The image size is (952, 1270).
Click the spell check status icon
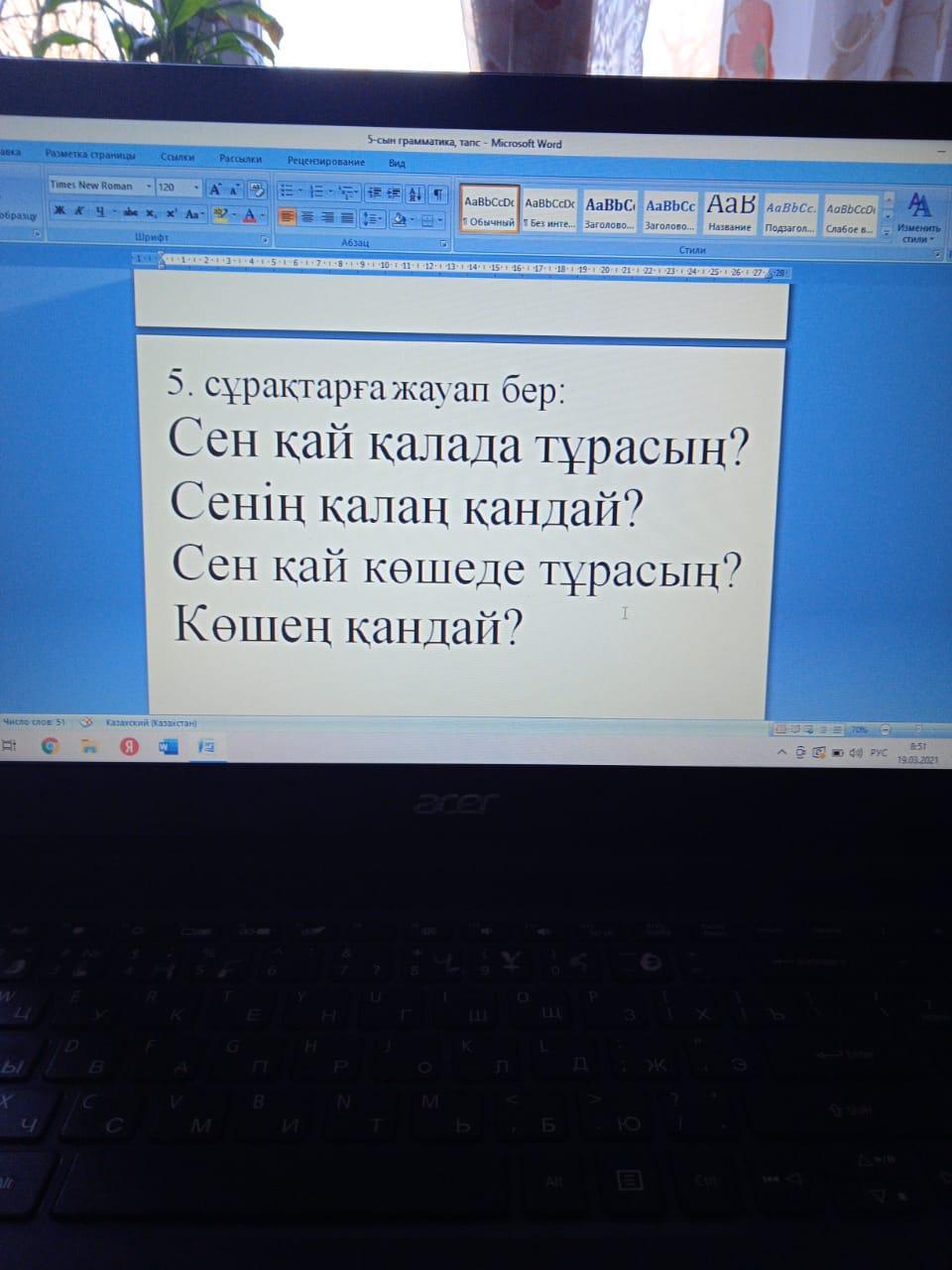[x=86, y=723]
